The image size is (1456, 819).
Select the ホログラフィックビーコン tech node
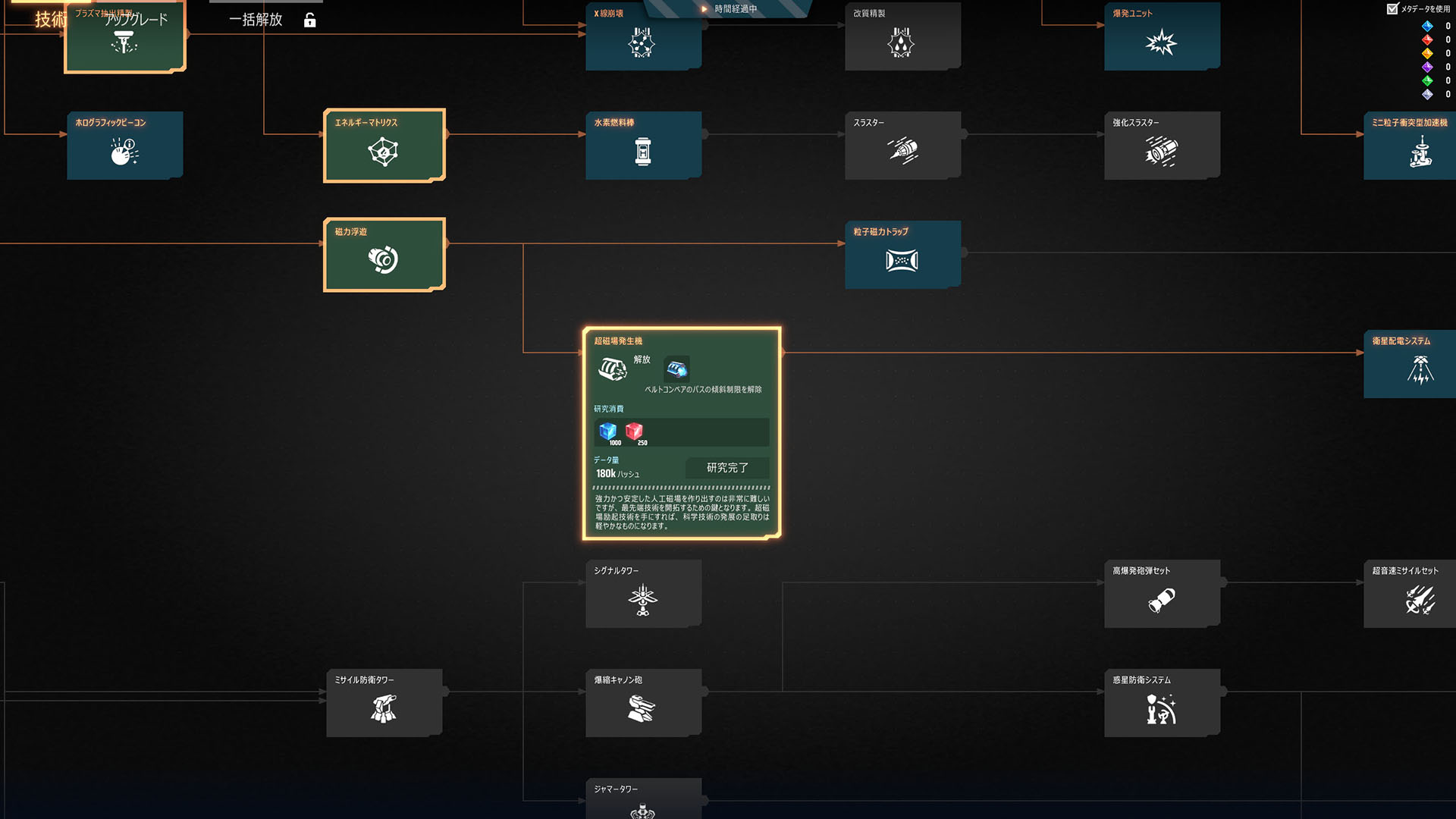(124, 146)
